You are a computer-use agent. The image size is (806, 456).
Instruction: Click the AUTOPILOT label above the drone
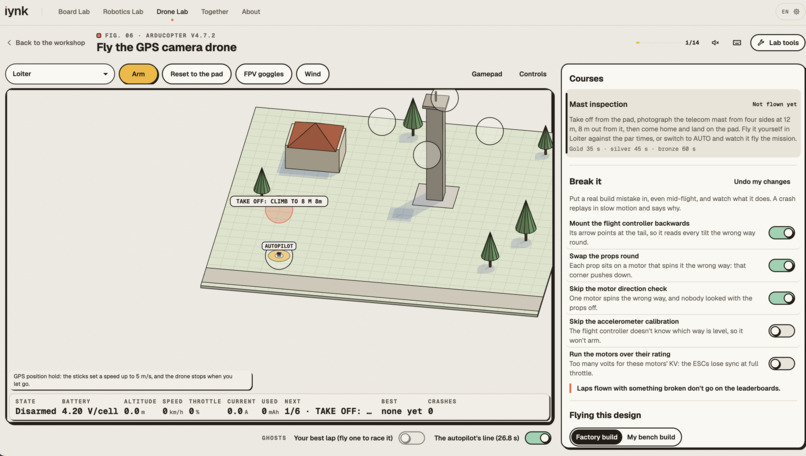(279, 246)
